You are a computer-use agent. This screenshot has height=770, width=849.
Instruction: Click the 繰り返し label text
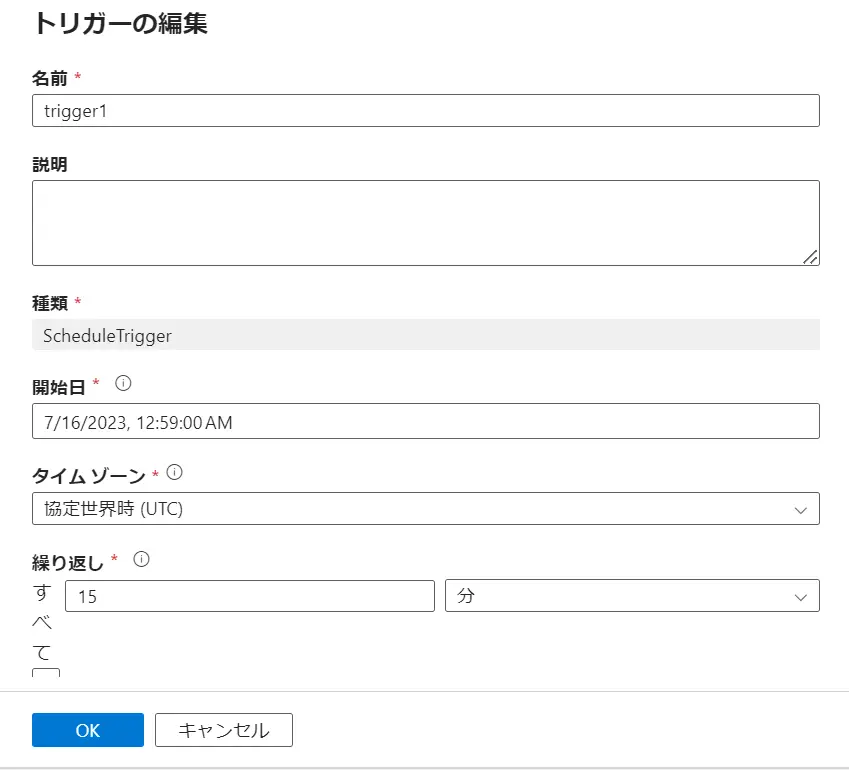click(x=68, y=563)
